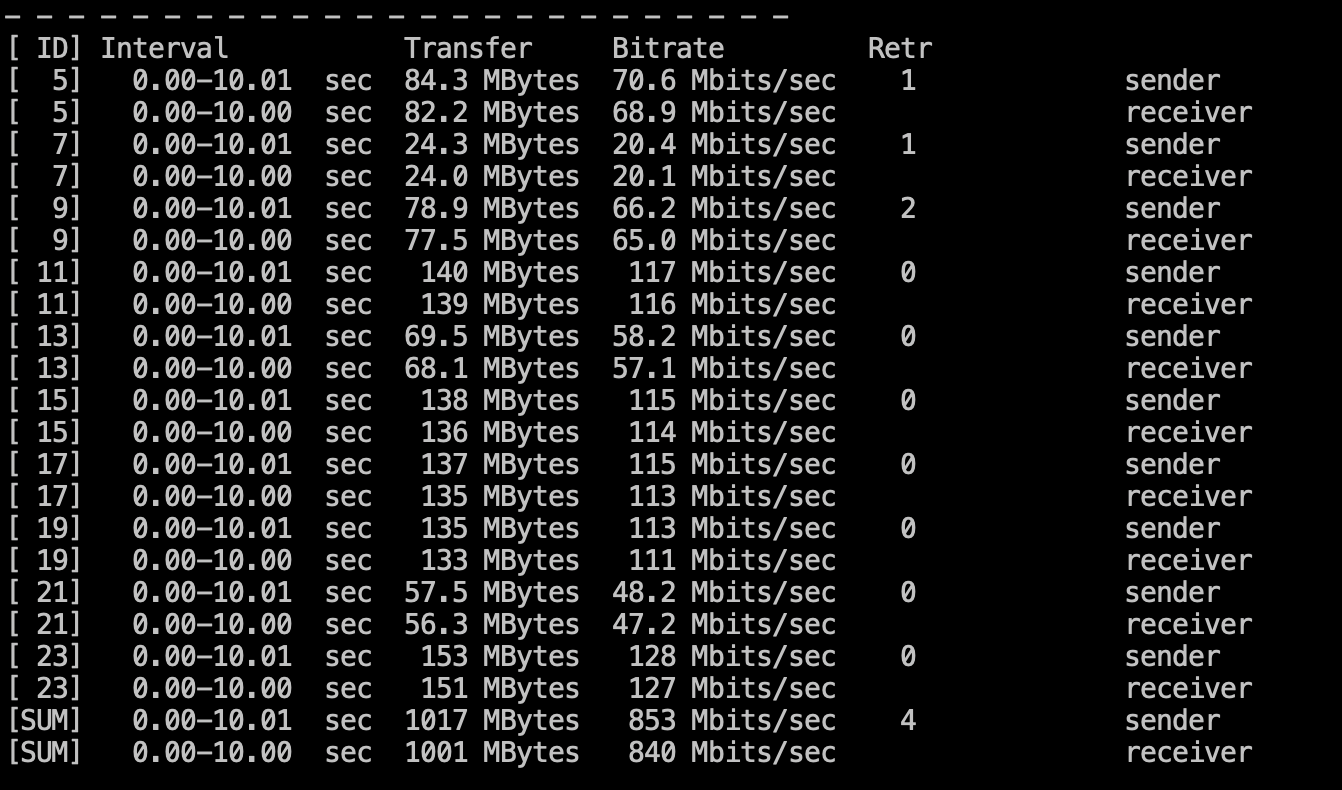Image resolution: width=1342 pixels, height=790 pixels.
Task: Click the Retr column header
Action: (x=900, y=48)
